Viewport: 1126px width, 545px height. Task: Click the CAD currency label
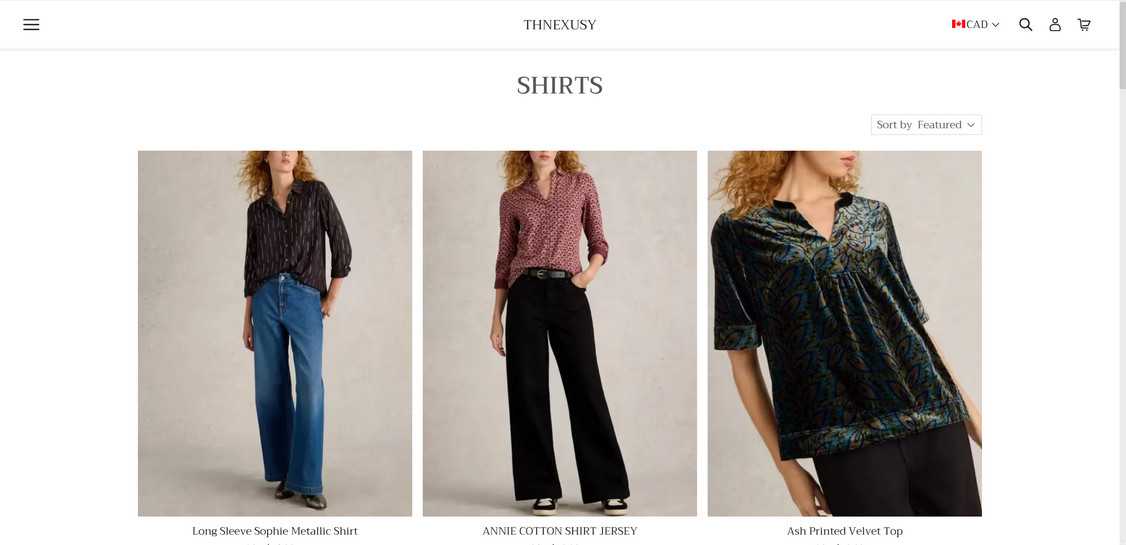[x=977, y=24]
